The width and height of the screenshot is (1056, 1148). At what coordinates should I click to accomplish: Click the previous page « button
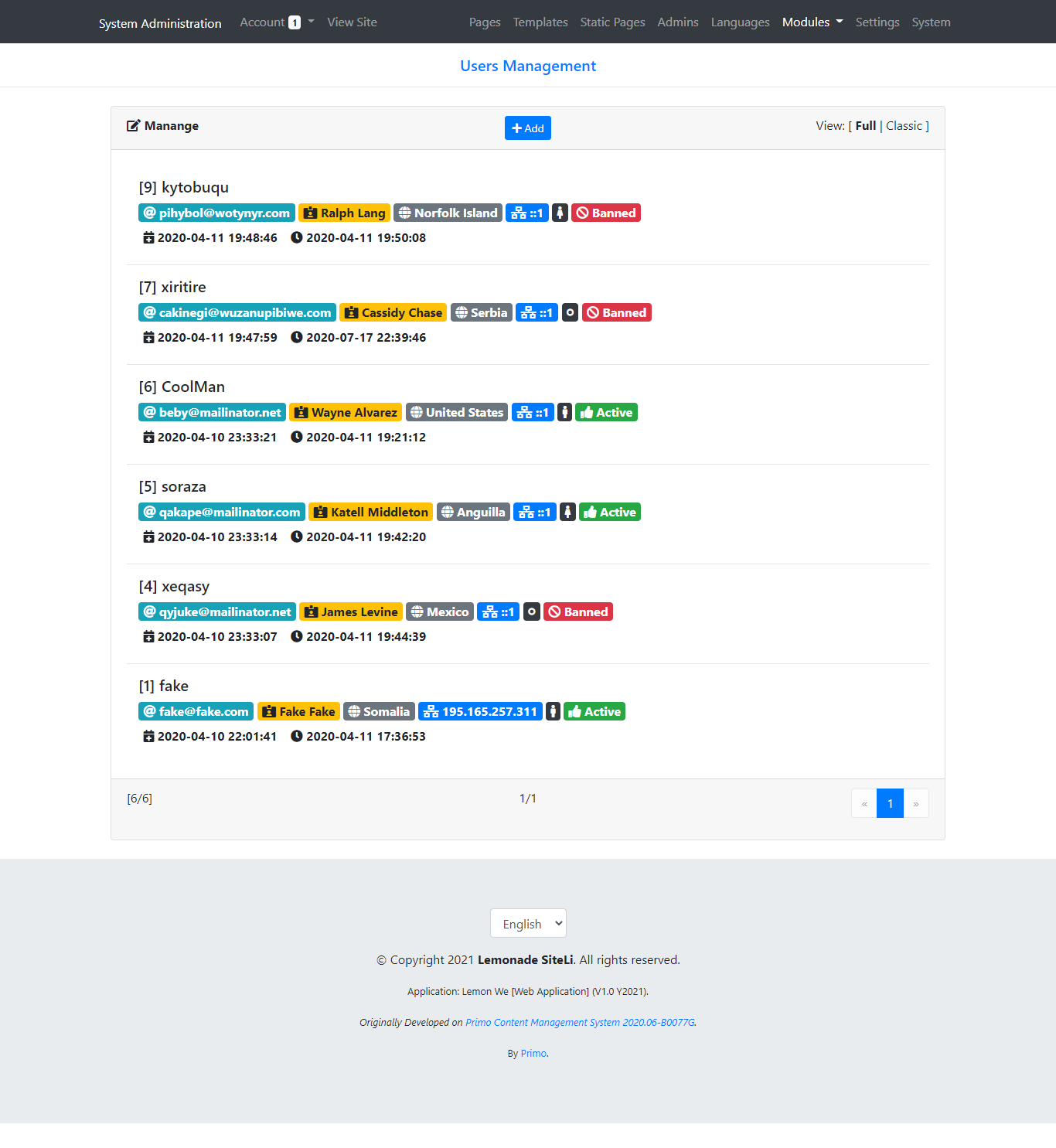[864, 803]
